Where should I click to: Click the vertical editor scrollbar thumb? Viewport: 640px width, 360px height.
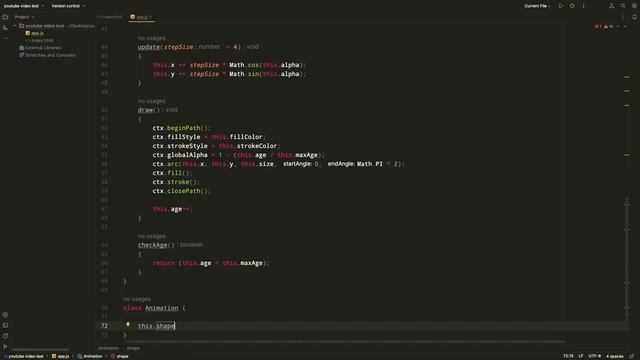[x=627, y=259]
